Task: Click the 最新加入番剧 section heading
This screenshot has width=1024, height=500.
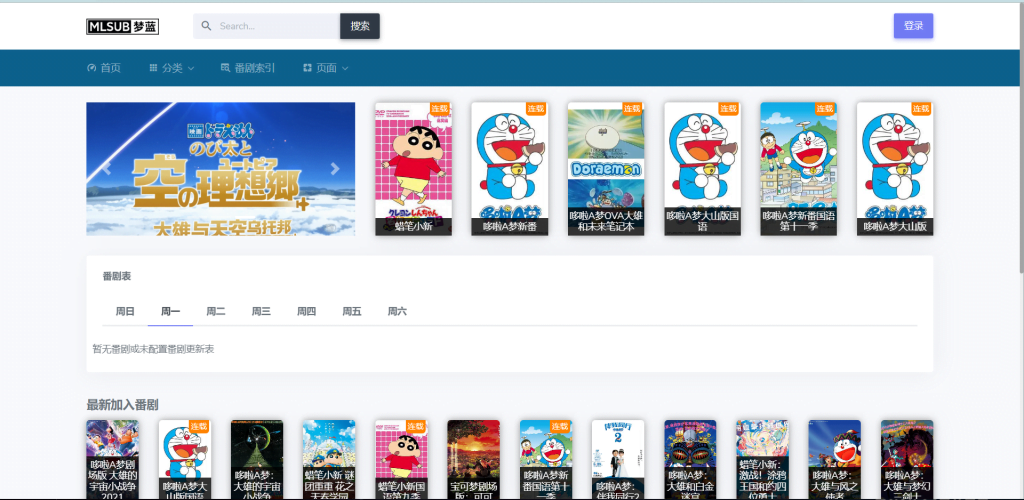Action: click(122, 405)
